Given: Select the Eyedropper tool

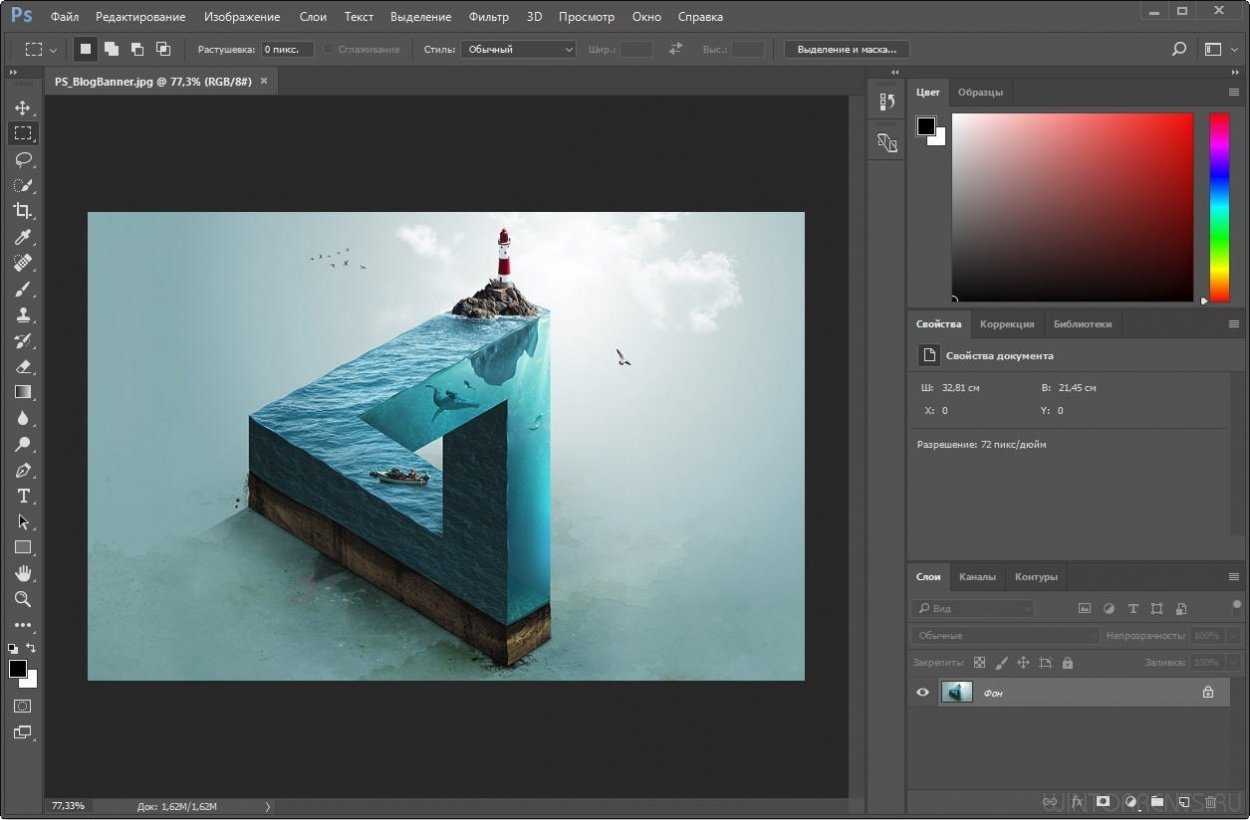Looking at the screenshot, I should (23, 237).
